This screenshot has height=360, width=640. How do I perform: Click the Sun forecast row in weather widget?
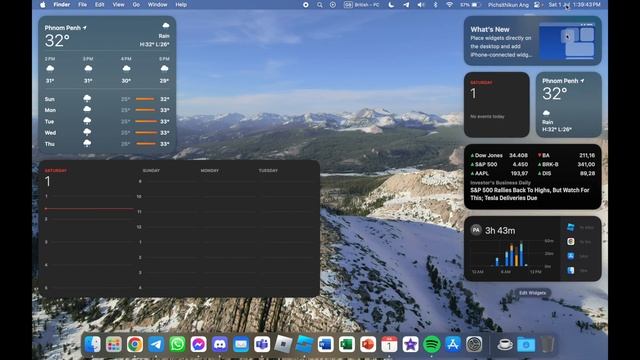coord(107,99)
